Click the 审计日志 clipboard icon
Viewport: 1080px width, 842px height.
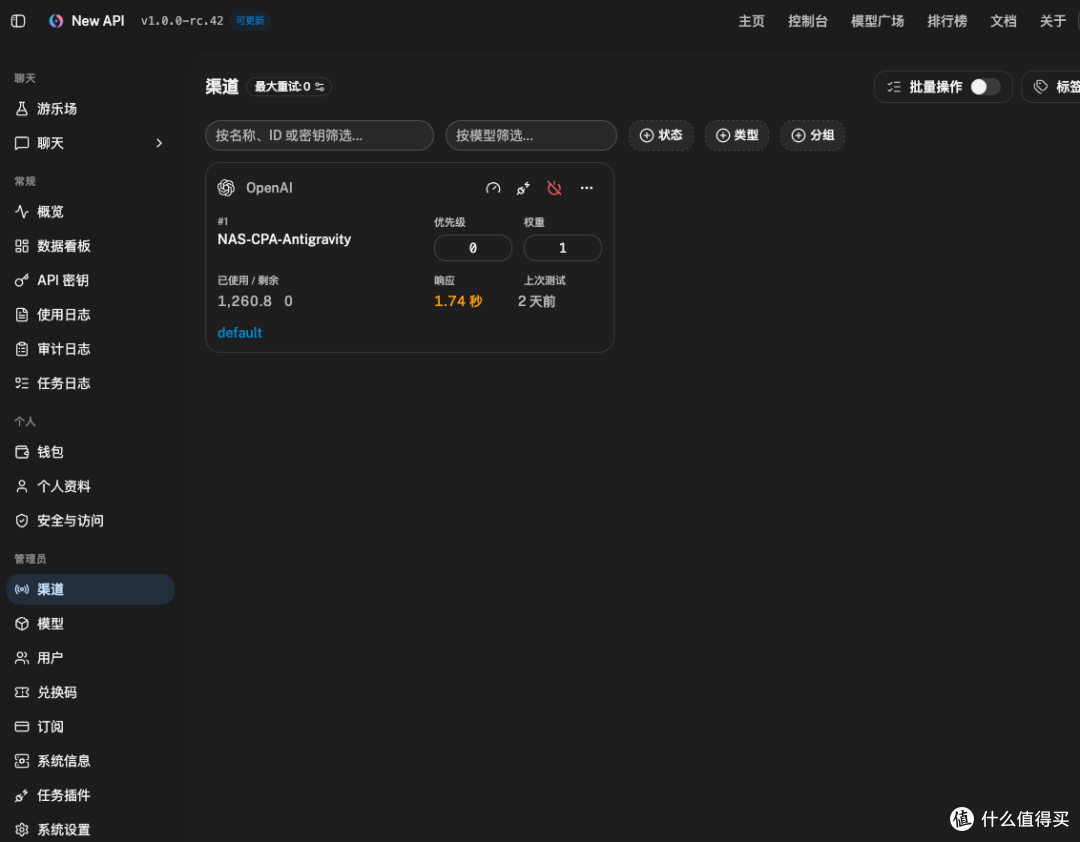click(x=22, y=349)
